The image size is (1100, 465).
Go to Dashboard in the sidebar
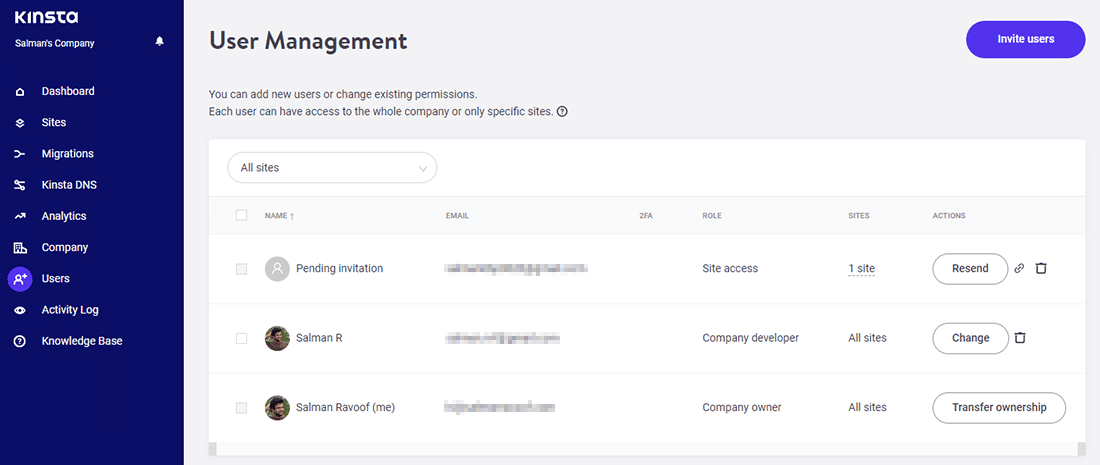tap(68, 91)
